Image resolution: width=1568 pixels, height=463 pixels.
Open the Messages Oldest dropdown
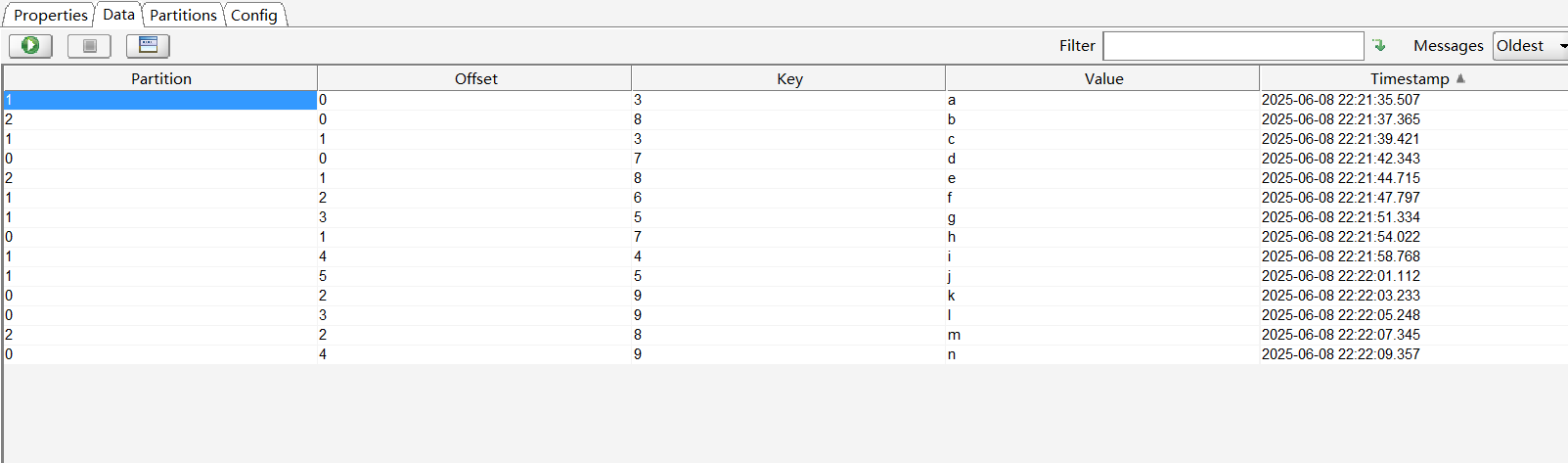[1531, 46]
